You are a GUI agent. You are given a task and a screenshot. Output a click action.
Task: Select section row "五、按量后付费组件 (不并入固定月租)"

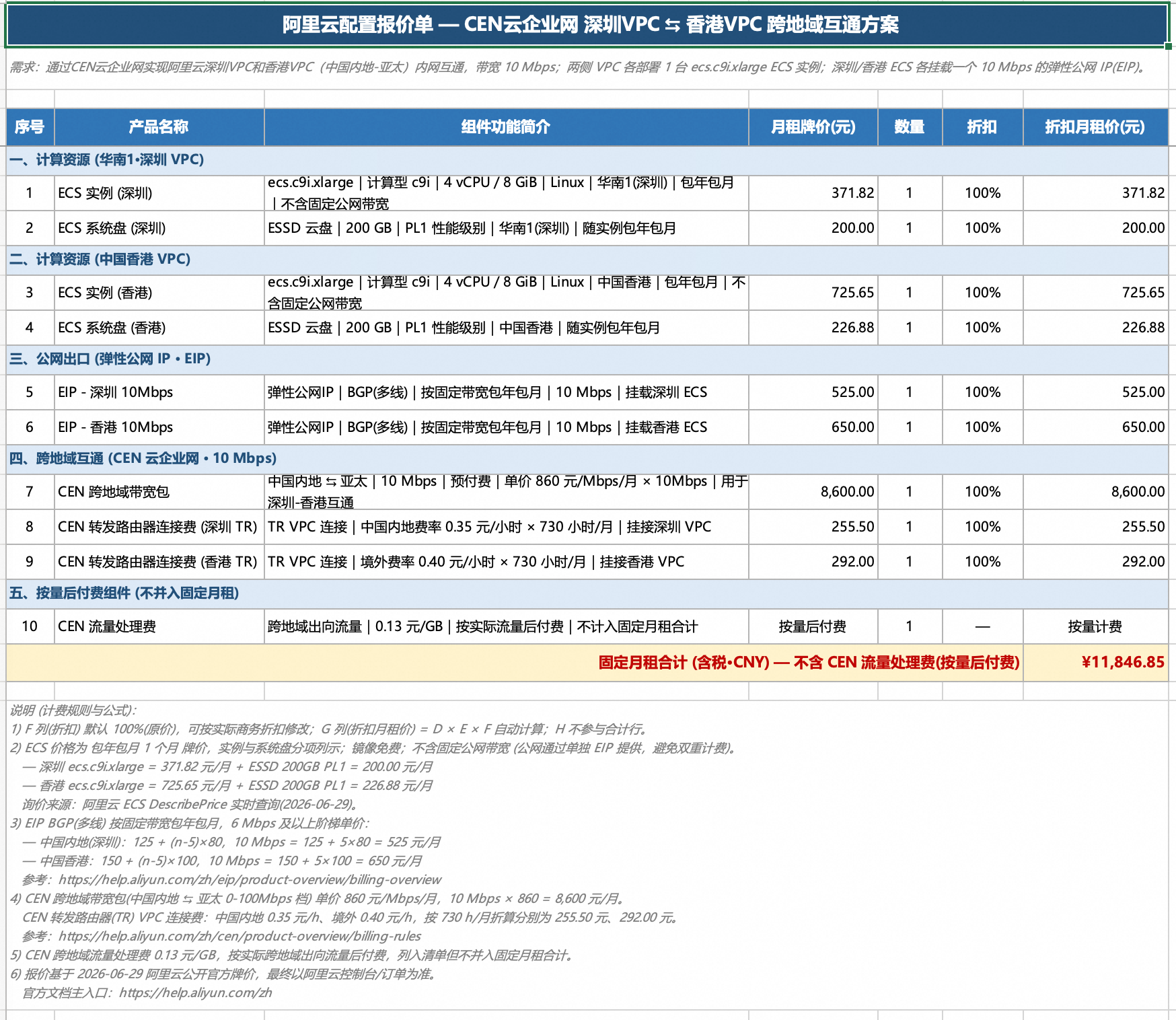click(x=587, y=593)
